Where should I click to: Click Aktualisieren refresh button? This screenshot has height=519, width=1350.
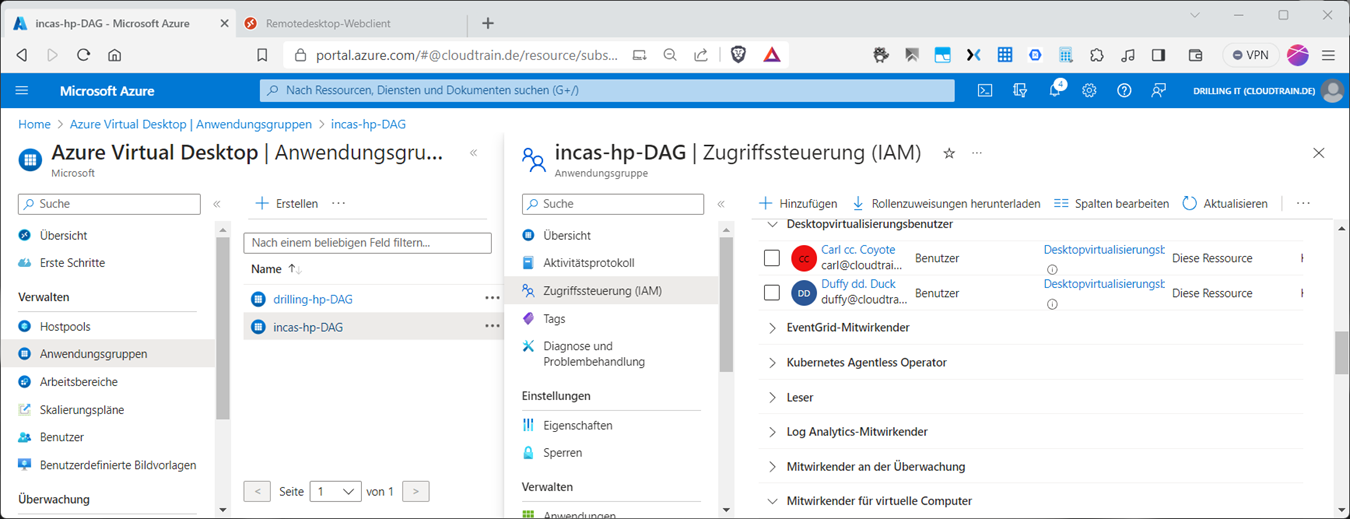point(1225,203)
